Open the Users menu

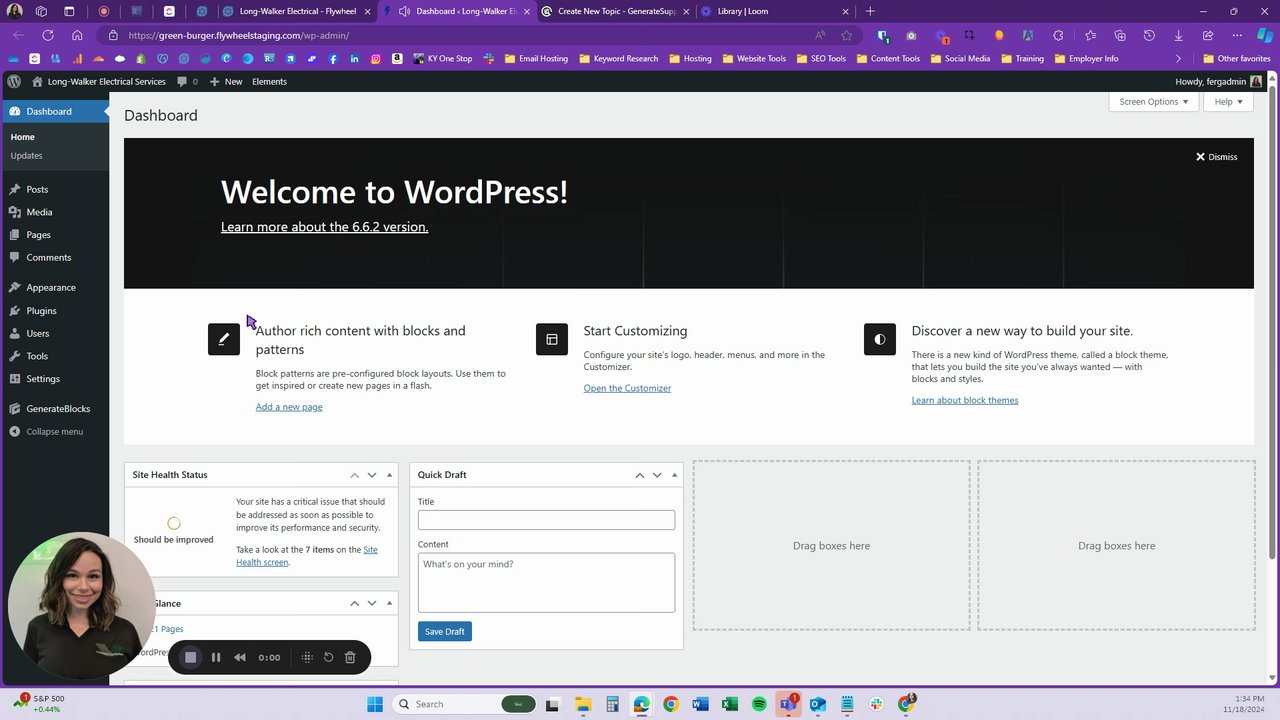(x=37, y=333)
